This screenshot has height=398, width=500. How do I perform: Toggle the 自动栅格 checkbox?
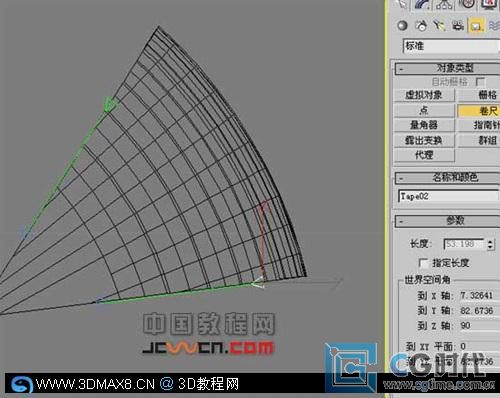click(480, 81)
